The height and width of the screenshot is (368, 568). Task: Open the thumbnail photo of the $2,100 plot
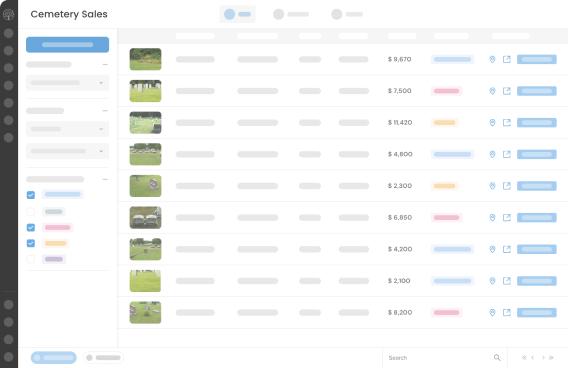(145, 281)
